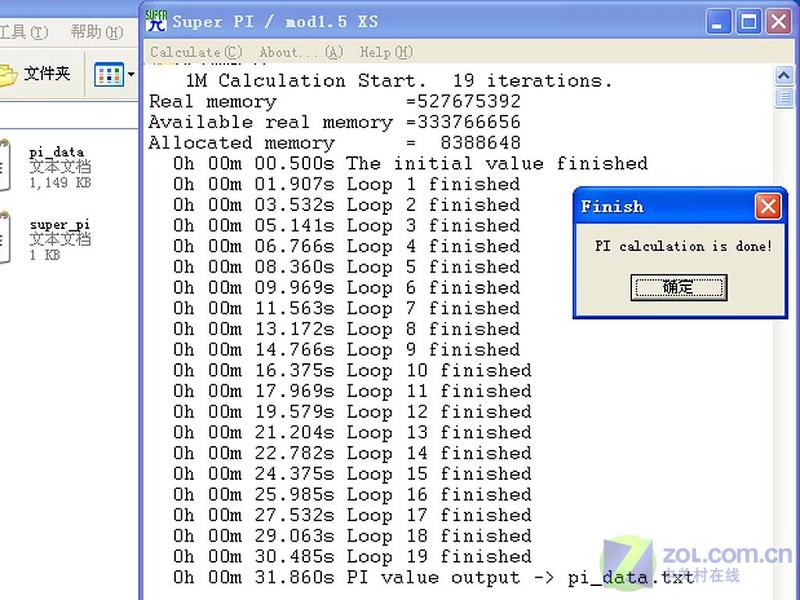Click the 'PI calculation is done!' message text
The width and height of the screenshot is (800, 600).
683,246
